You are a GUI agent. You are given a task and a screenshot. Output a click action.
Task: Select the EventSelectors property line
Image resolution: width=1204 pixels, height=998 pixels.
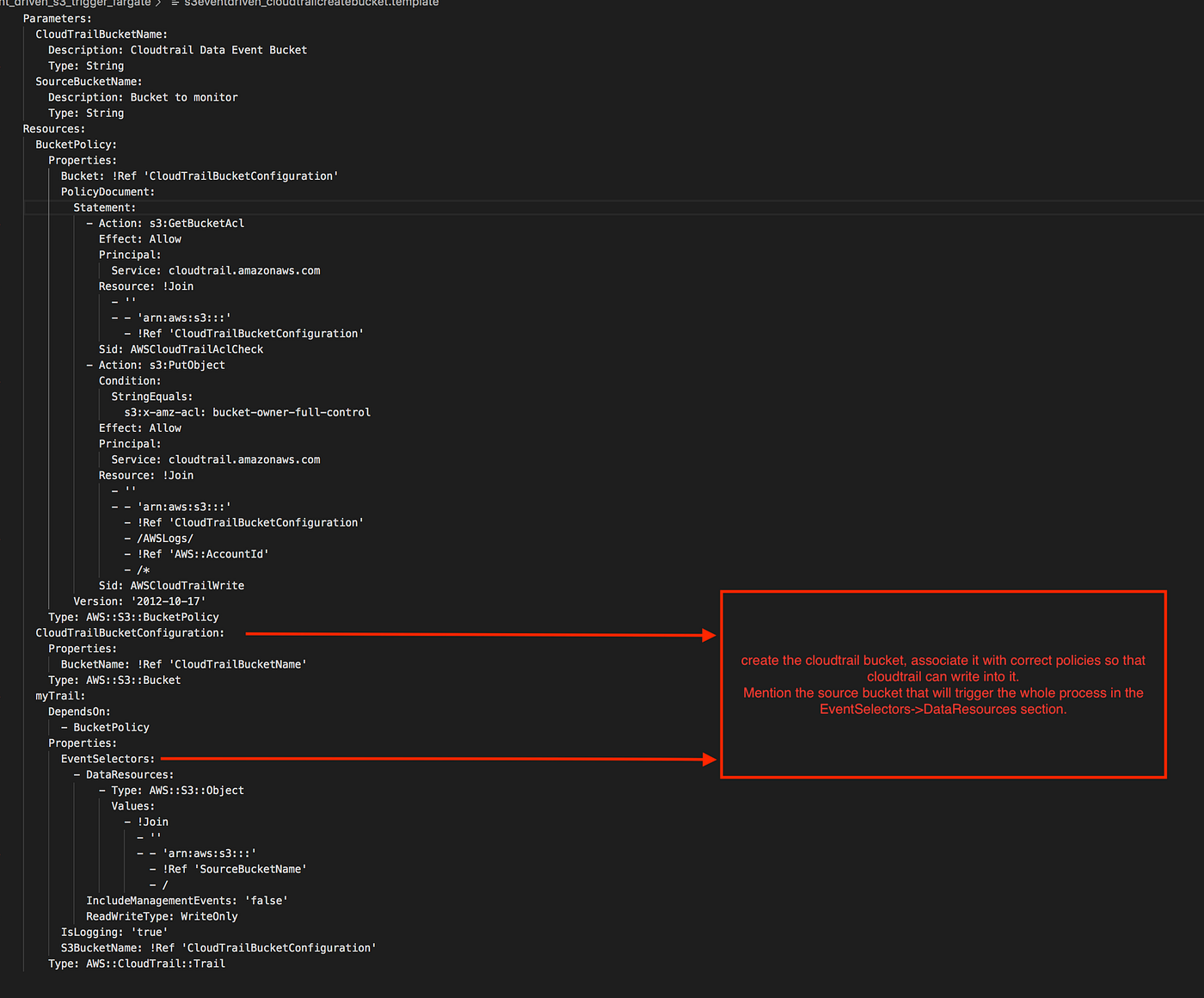tap(107, 759)
